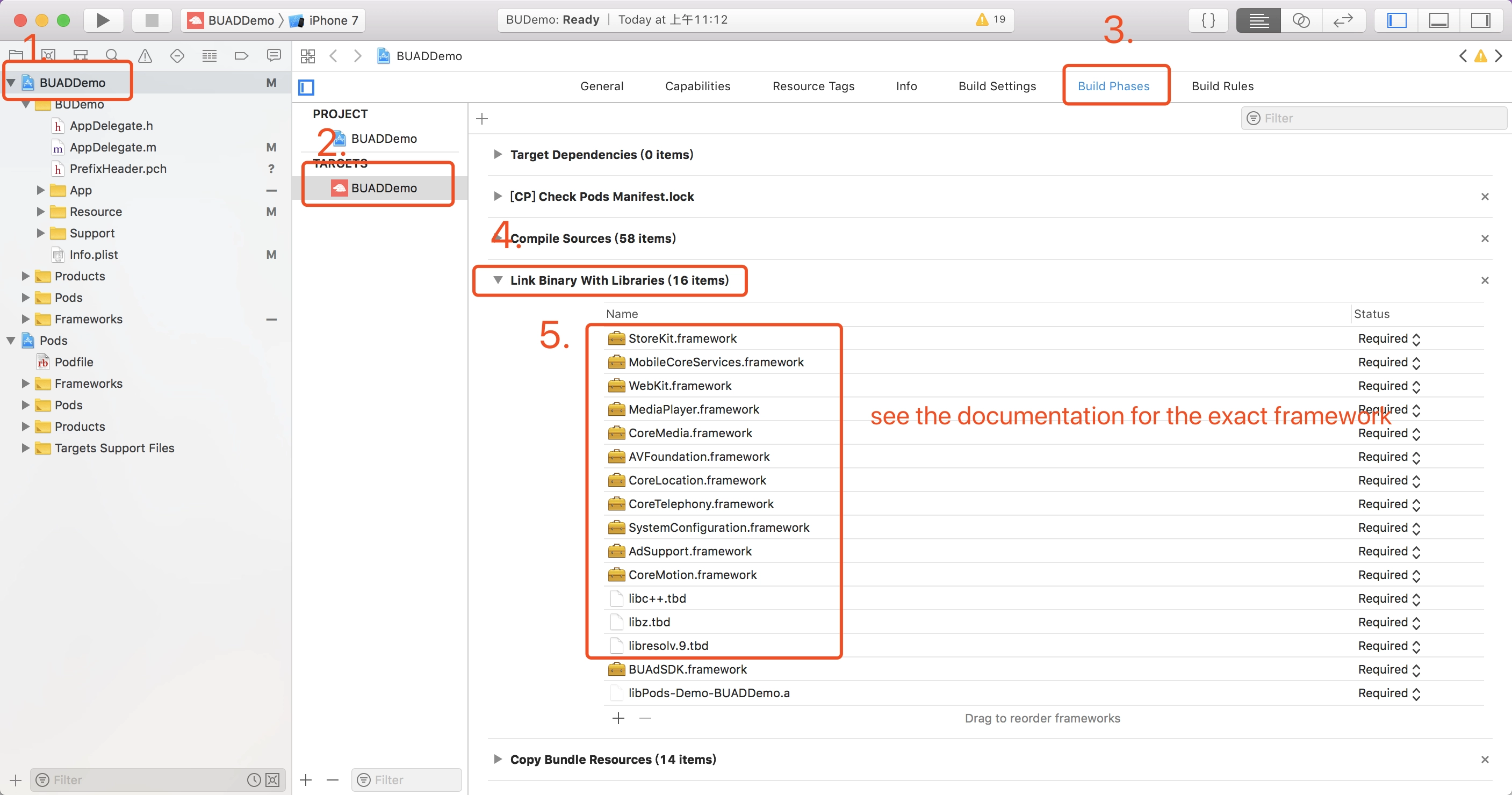
Task: Collapse Link Binary With Libraries section
Action: coord(498,280)
